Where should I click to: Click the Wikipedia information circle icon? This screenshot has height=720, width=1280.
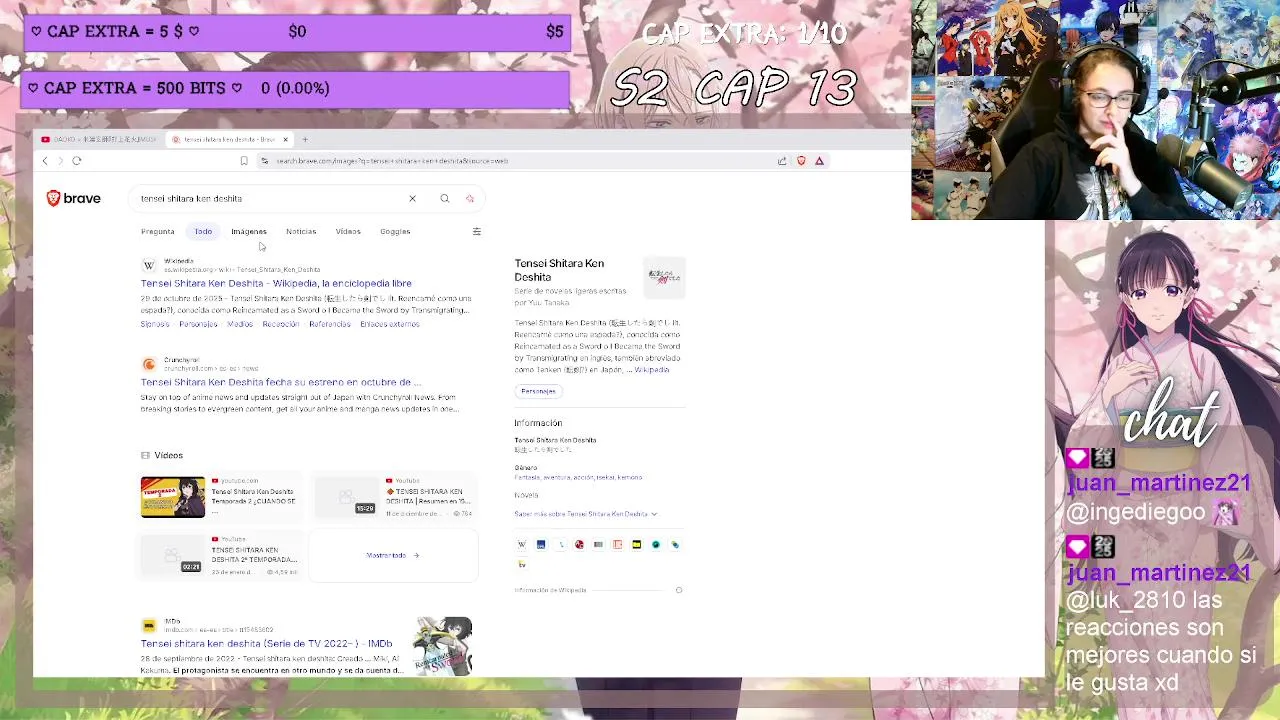pyautogui.click(x=679, y=590)
